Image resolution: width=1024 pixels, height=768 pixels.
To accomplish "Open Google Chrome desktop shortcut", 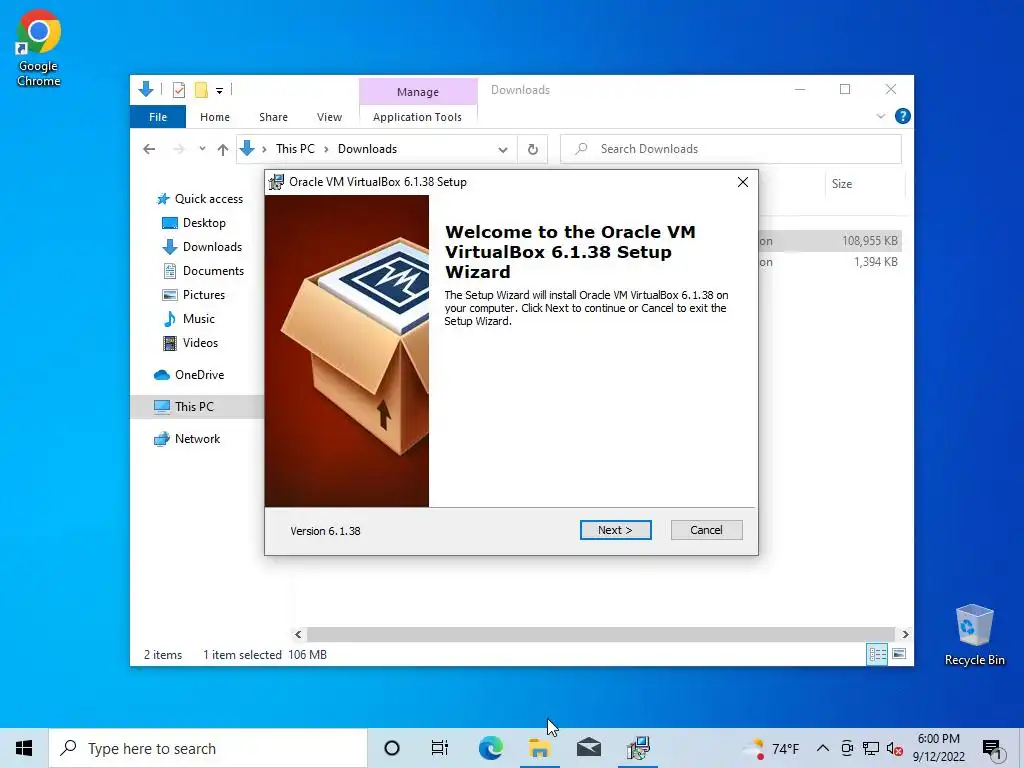I will (39, 49).
